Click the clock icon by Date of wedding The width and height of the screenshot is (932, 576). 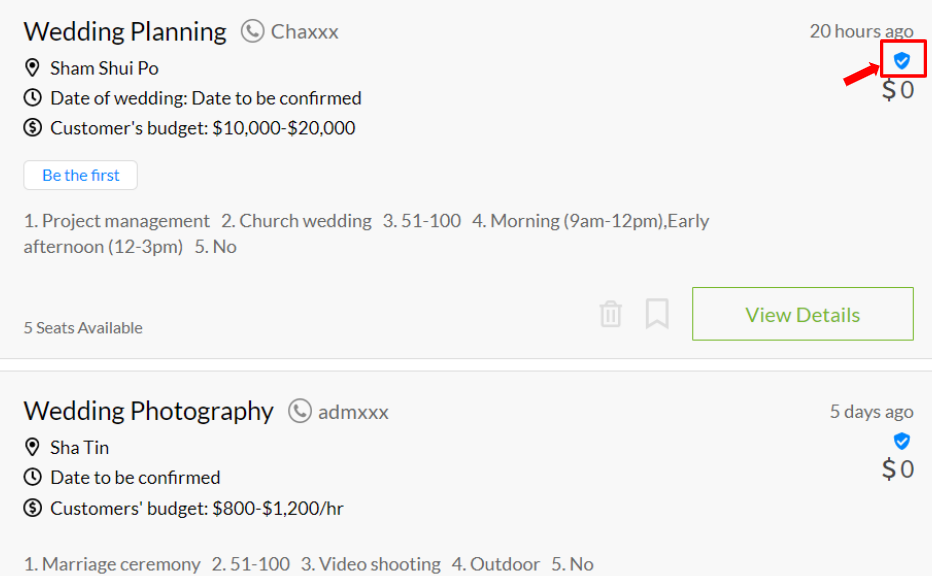pos(32,97)
